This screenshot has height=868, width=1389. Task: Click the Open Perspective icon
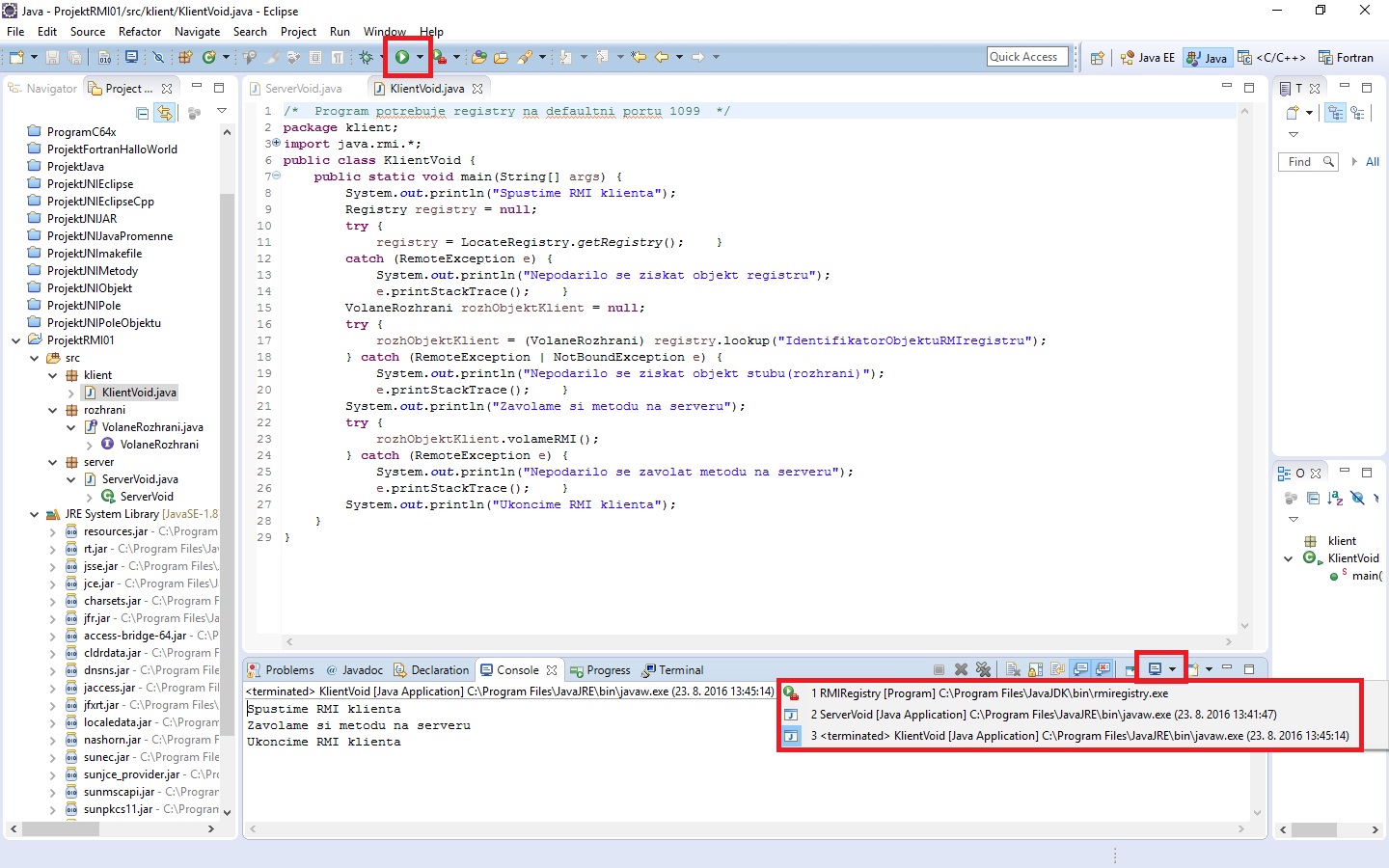[x=1097, y=58]
